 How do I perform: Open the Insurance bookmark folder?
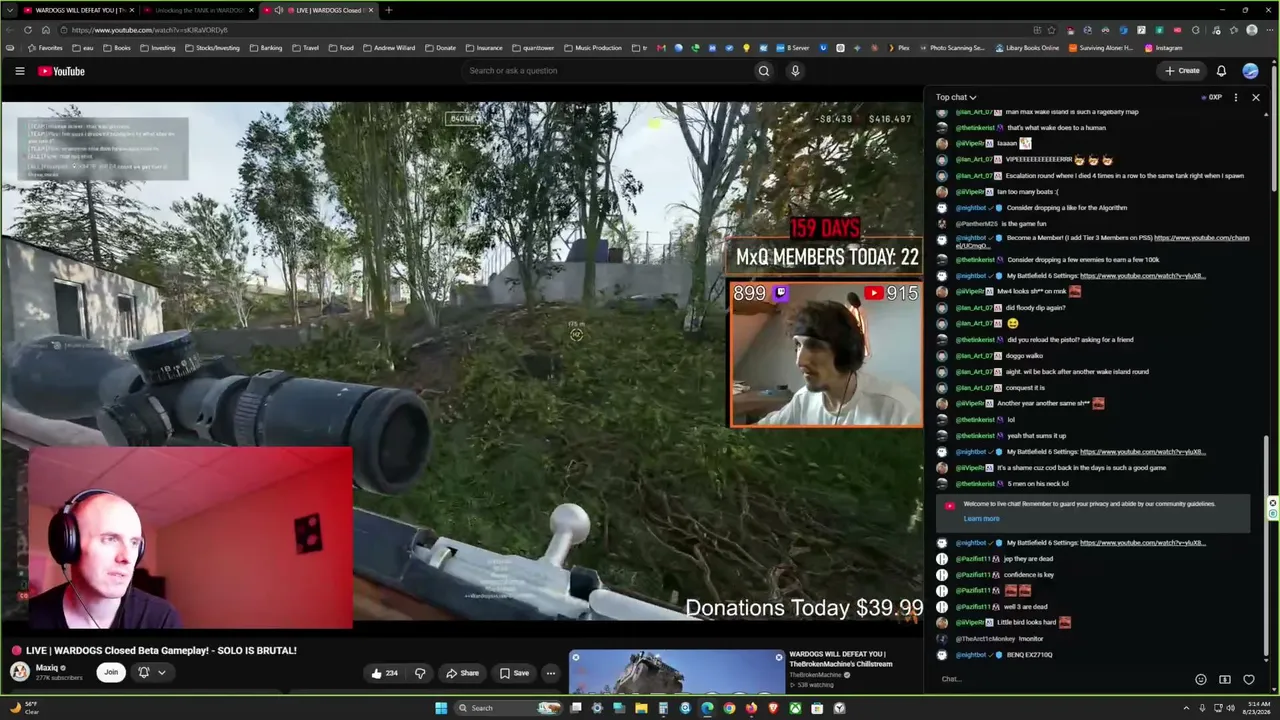tap(484, 48)
